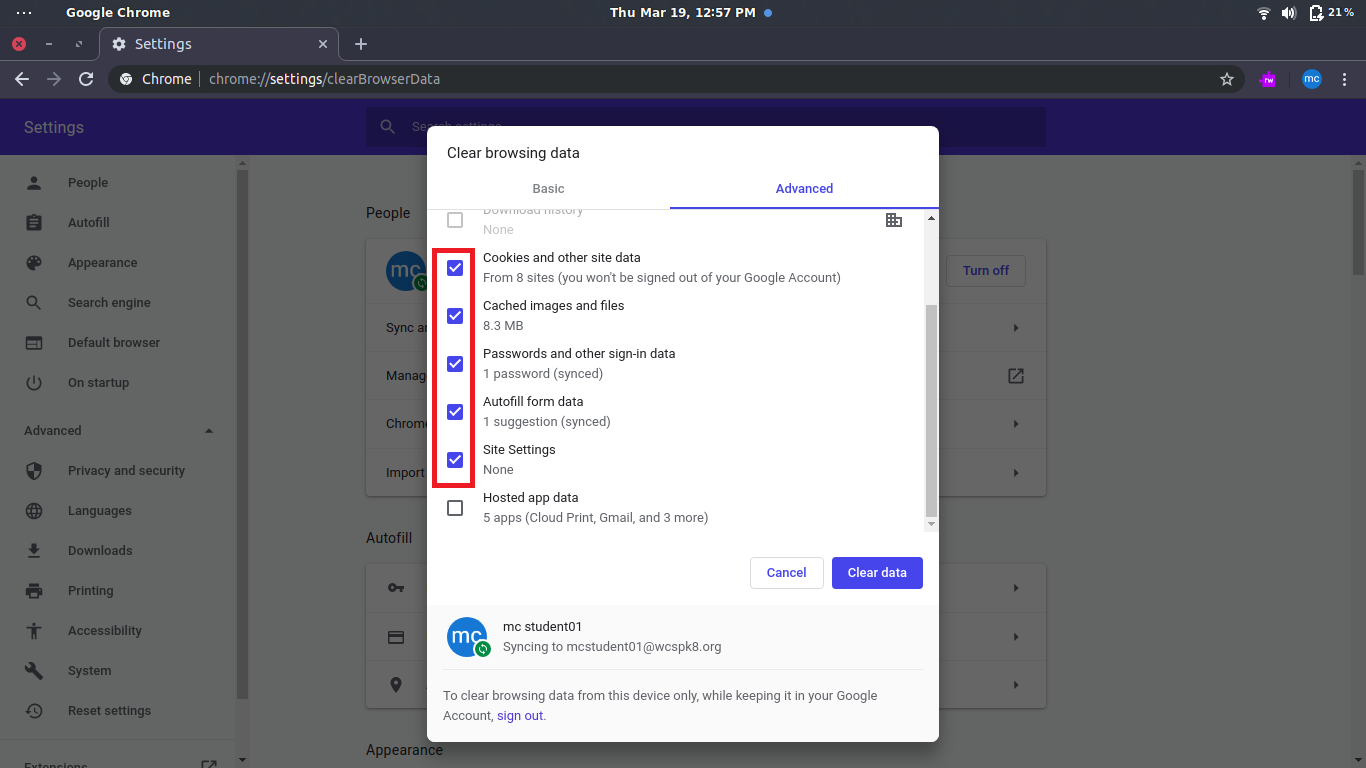Click the Printing printer icon
This screenshot has width=1366, height=768.
click(x=34, y=591)
